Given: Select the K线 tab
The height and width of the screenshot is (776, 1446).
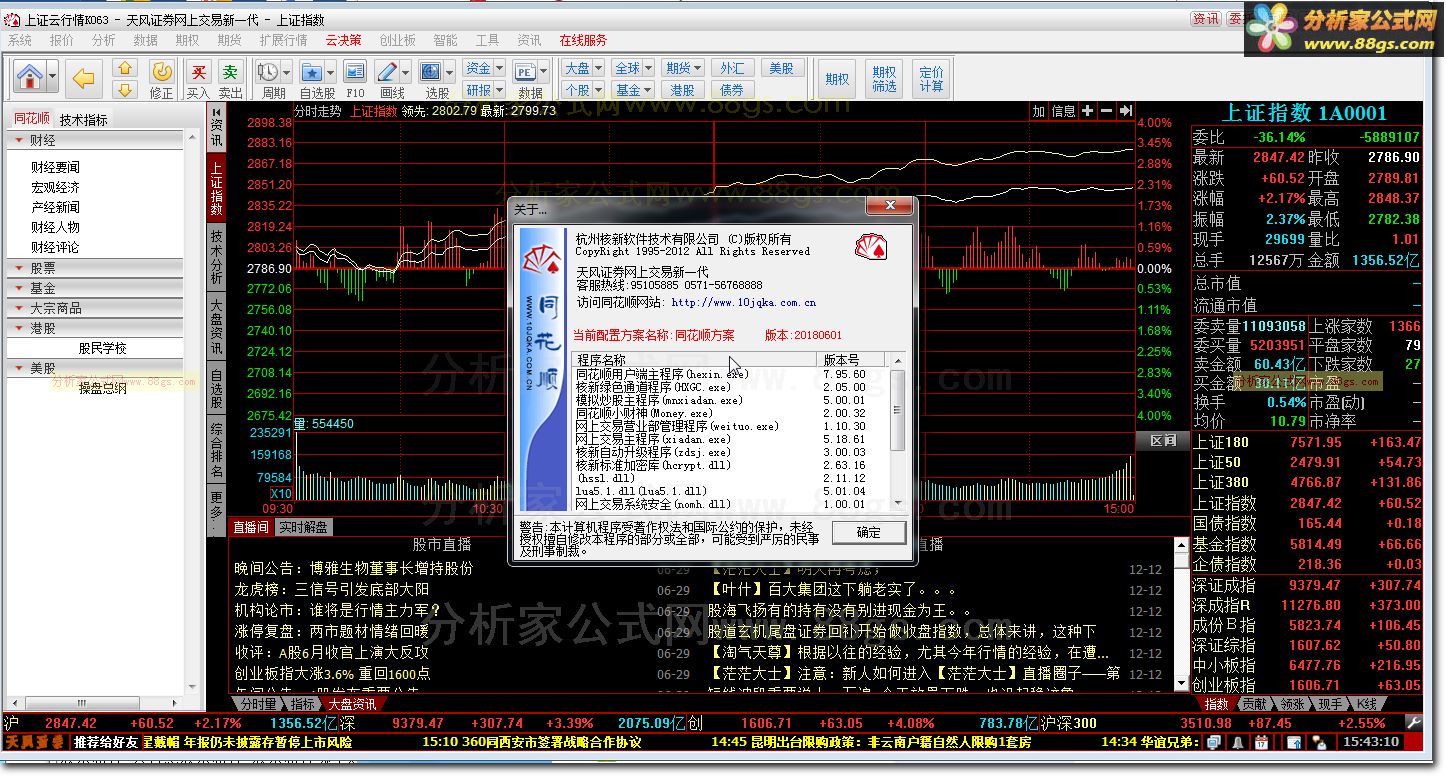Looking at the screenshot, I should point(1366,704).
